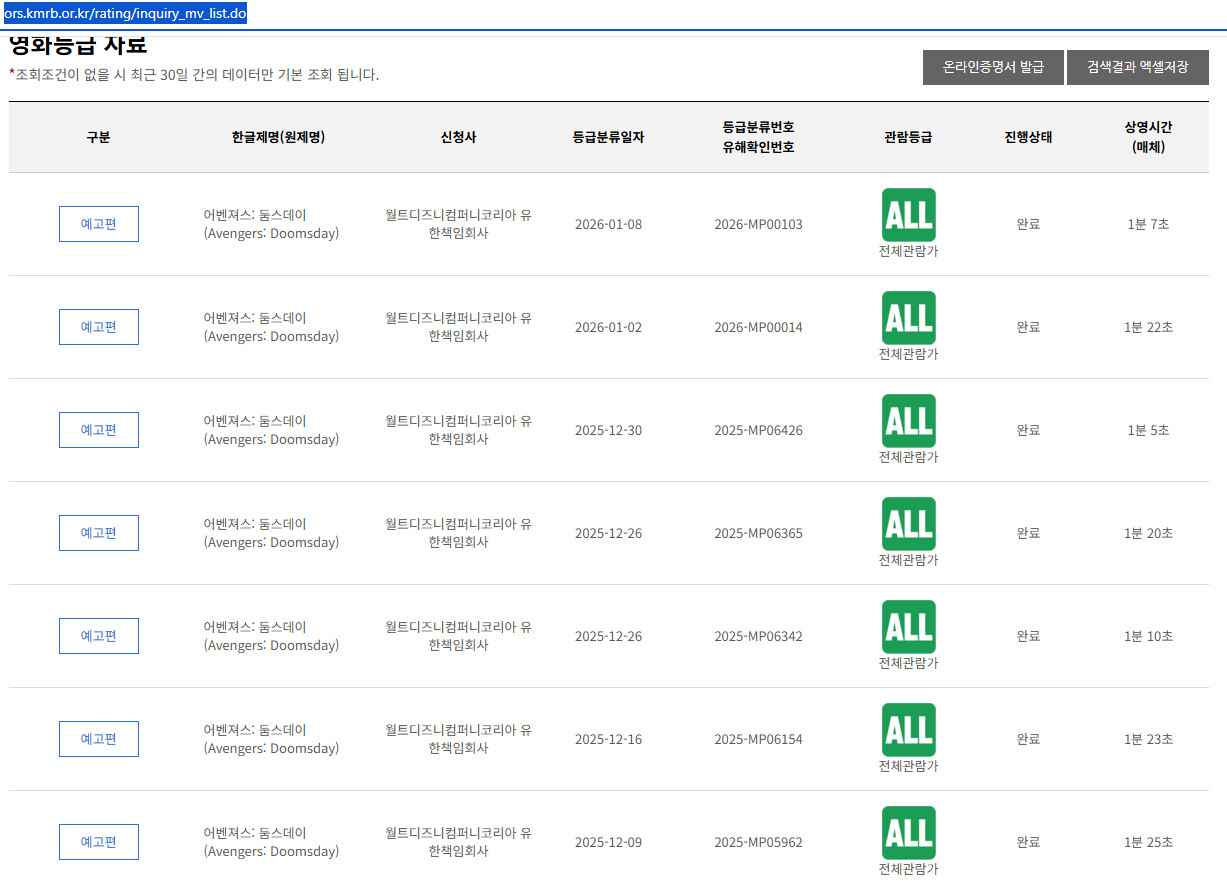1227x890 pixels.
Task: Click the 등급분류번호 유해확인번호 column header
Action: point(758,137)
